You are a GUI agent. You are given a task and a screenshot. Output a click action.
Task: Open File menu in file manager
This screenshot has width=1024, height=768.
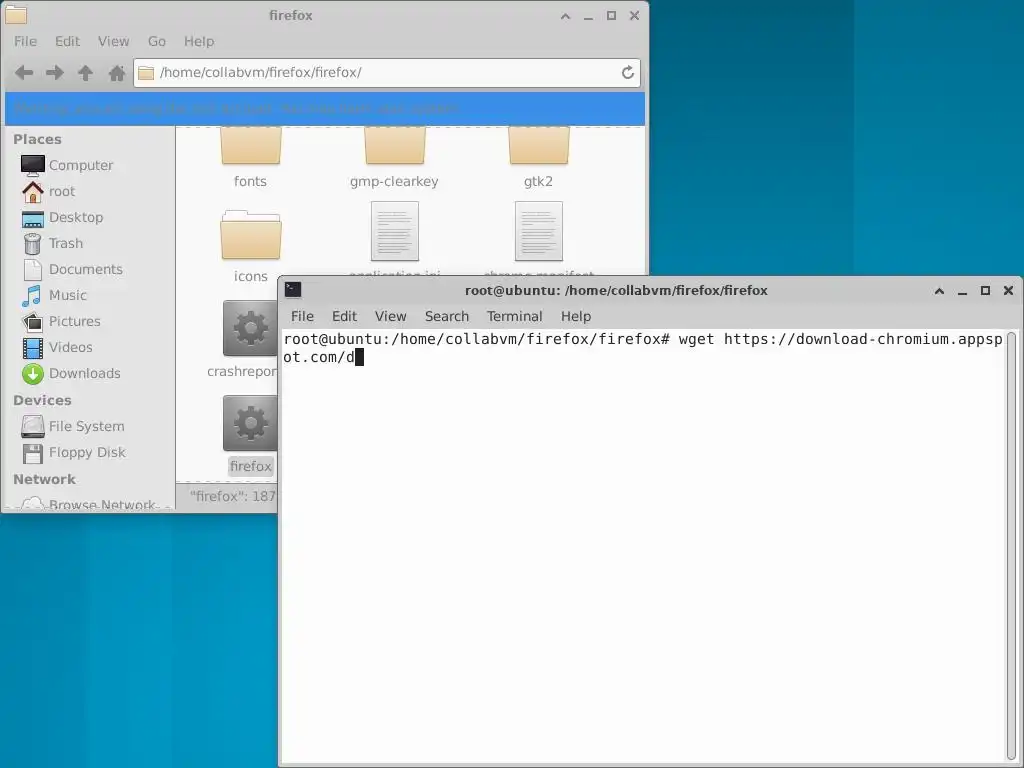click(25, 41)
